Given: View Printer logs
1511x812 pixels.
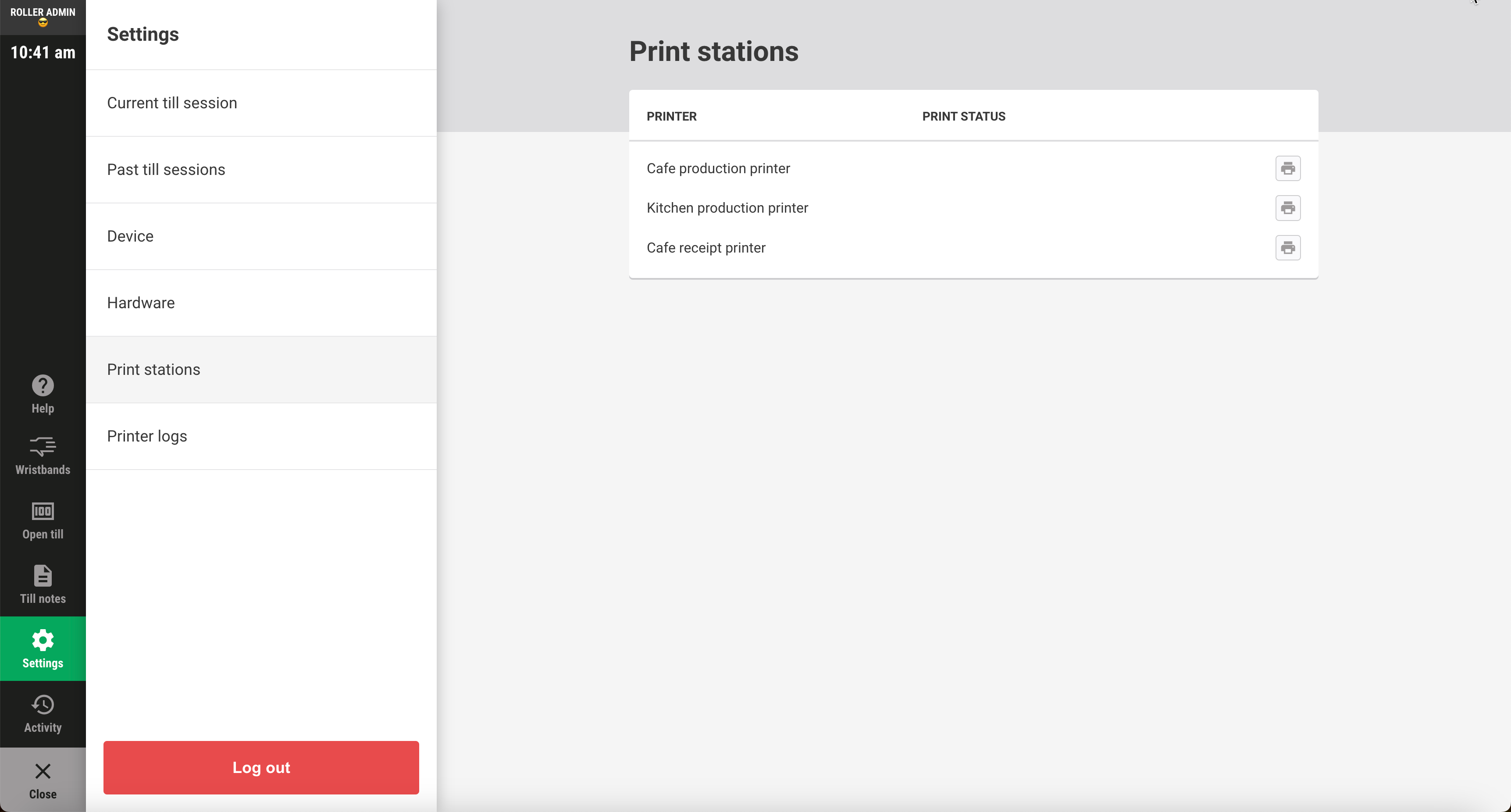Looking at the screenshot, I should point(146,436).
